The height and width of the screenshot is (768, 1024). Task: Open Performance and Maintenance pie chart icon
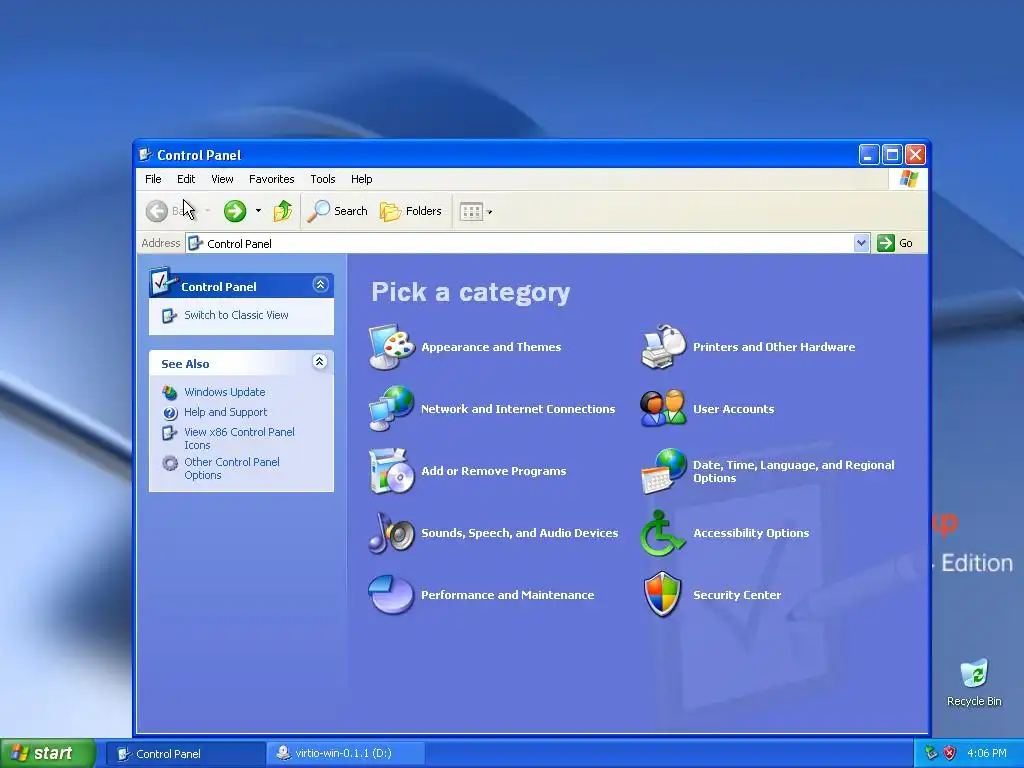tap(391, 595)
